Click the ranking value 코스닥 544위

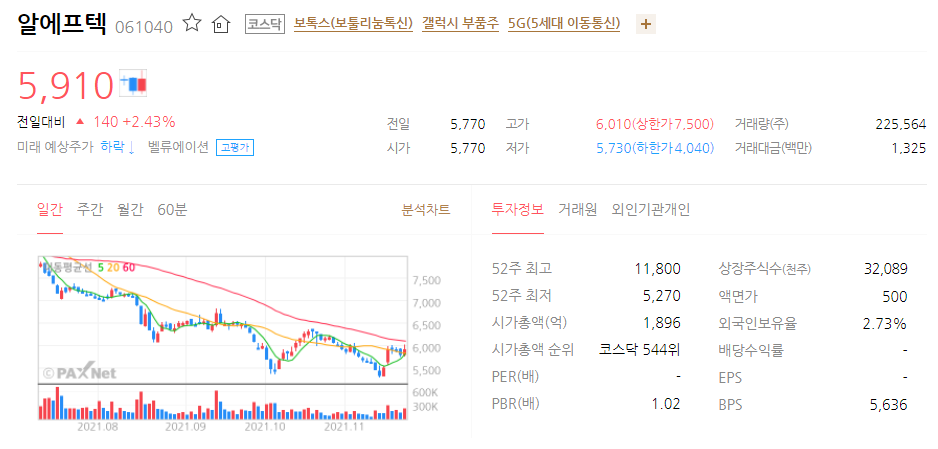pos(639,350)
